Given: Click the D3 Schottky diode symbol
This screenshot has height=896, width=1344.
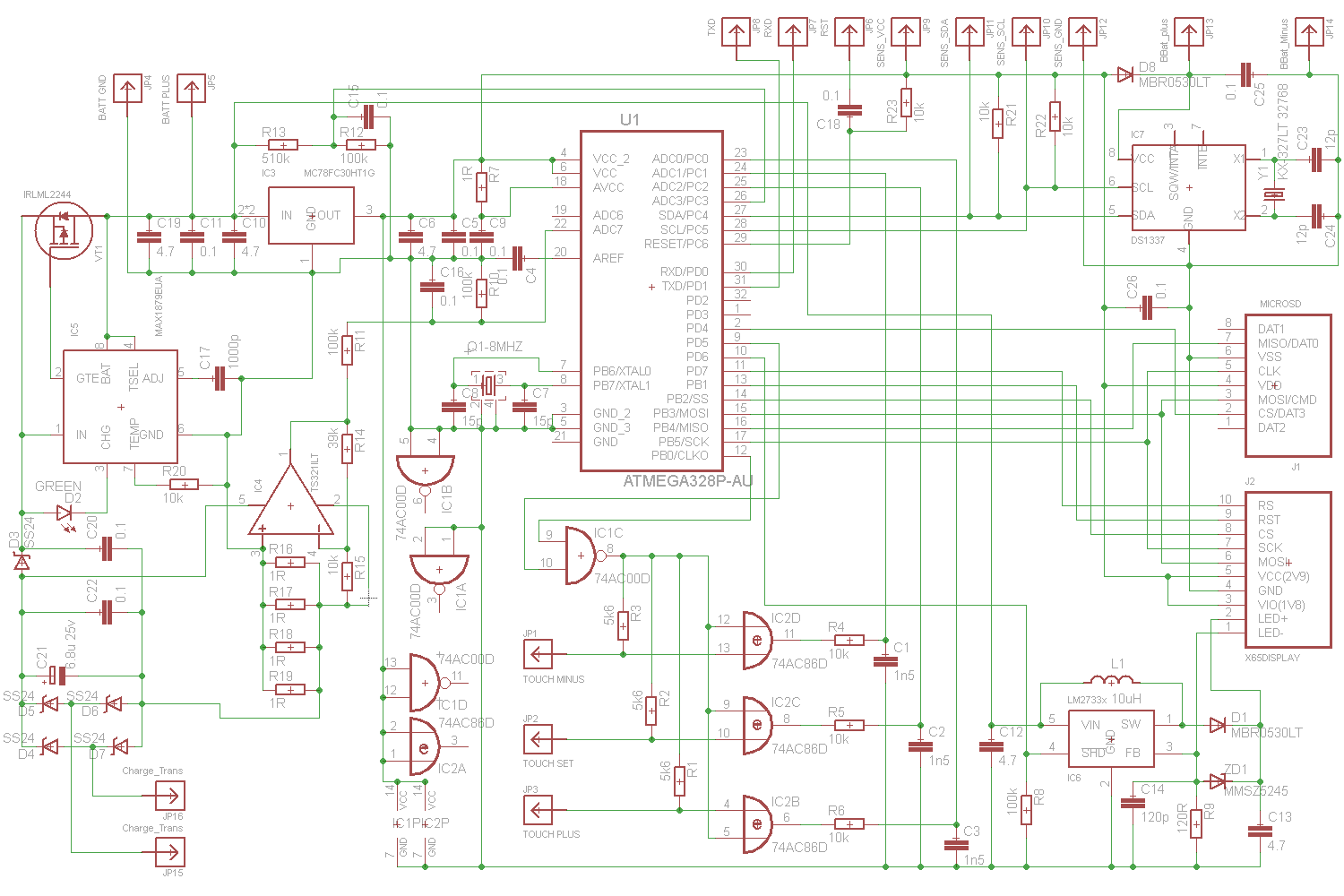Looking at the screenshot, I should pos(22,562).
